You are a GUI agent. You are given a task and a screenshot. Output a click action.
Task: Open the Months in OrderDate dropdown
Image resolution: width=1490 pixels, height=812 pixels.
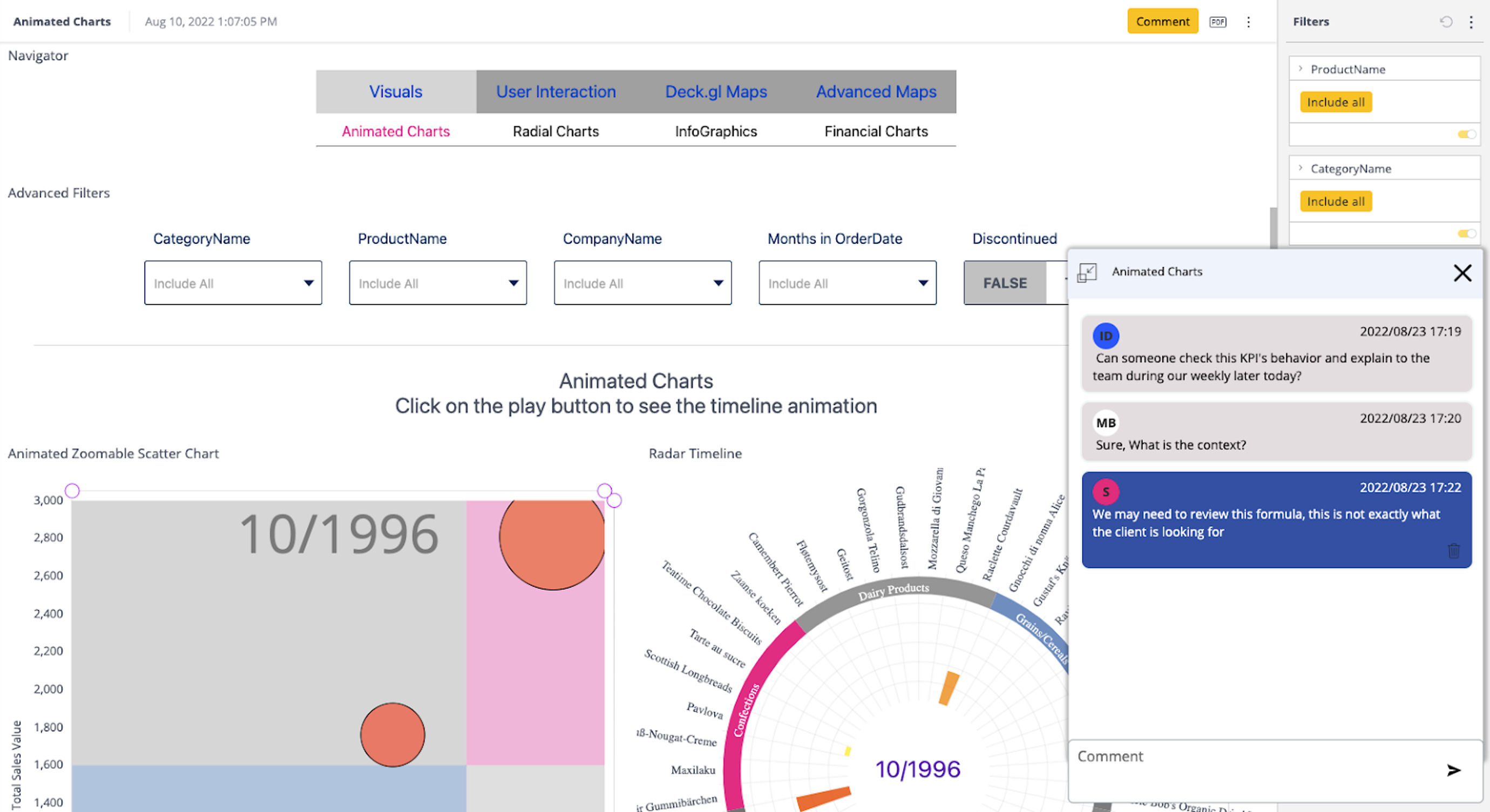click(x=848, y=283)
